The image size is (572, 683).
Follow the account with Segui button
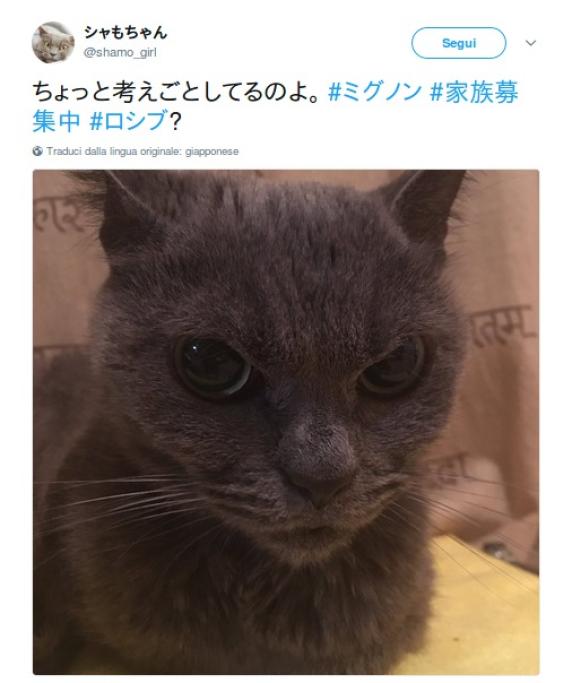pos(458,43)
